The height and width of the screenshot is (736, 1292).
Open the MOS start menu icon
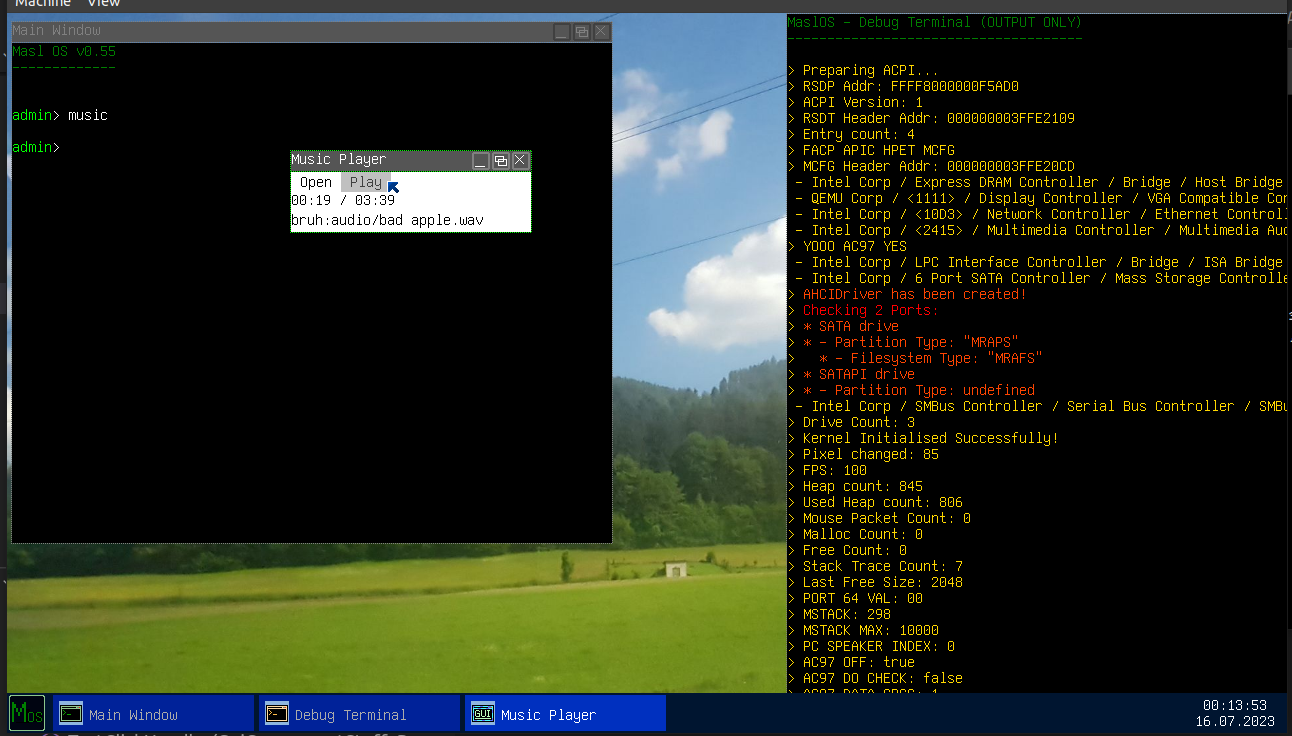(27, 713)
